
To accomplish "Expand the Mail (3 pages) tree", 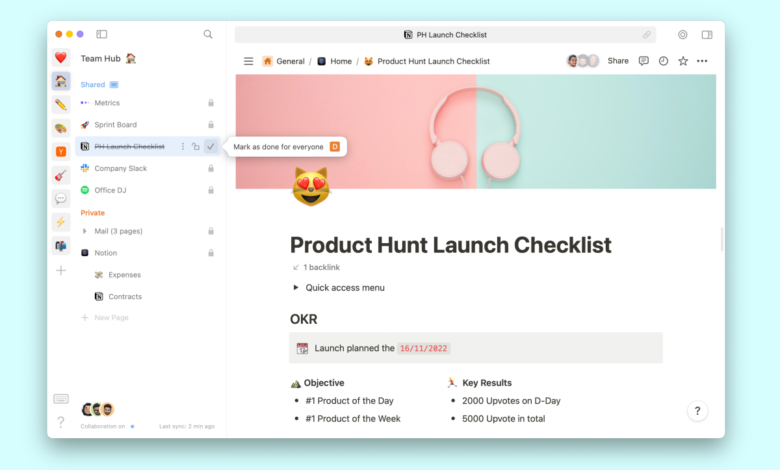I will point(85,231).
